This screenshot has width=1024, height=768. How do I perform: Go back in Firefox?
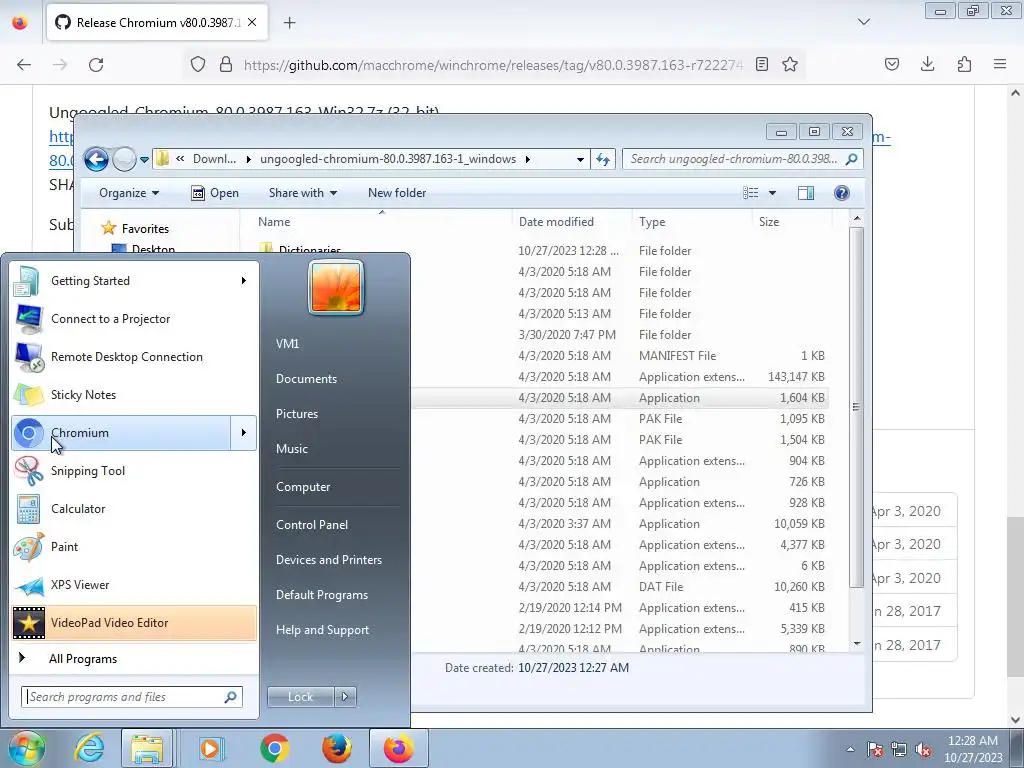tap(24, 65)
